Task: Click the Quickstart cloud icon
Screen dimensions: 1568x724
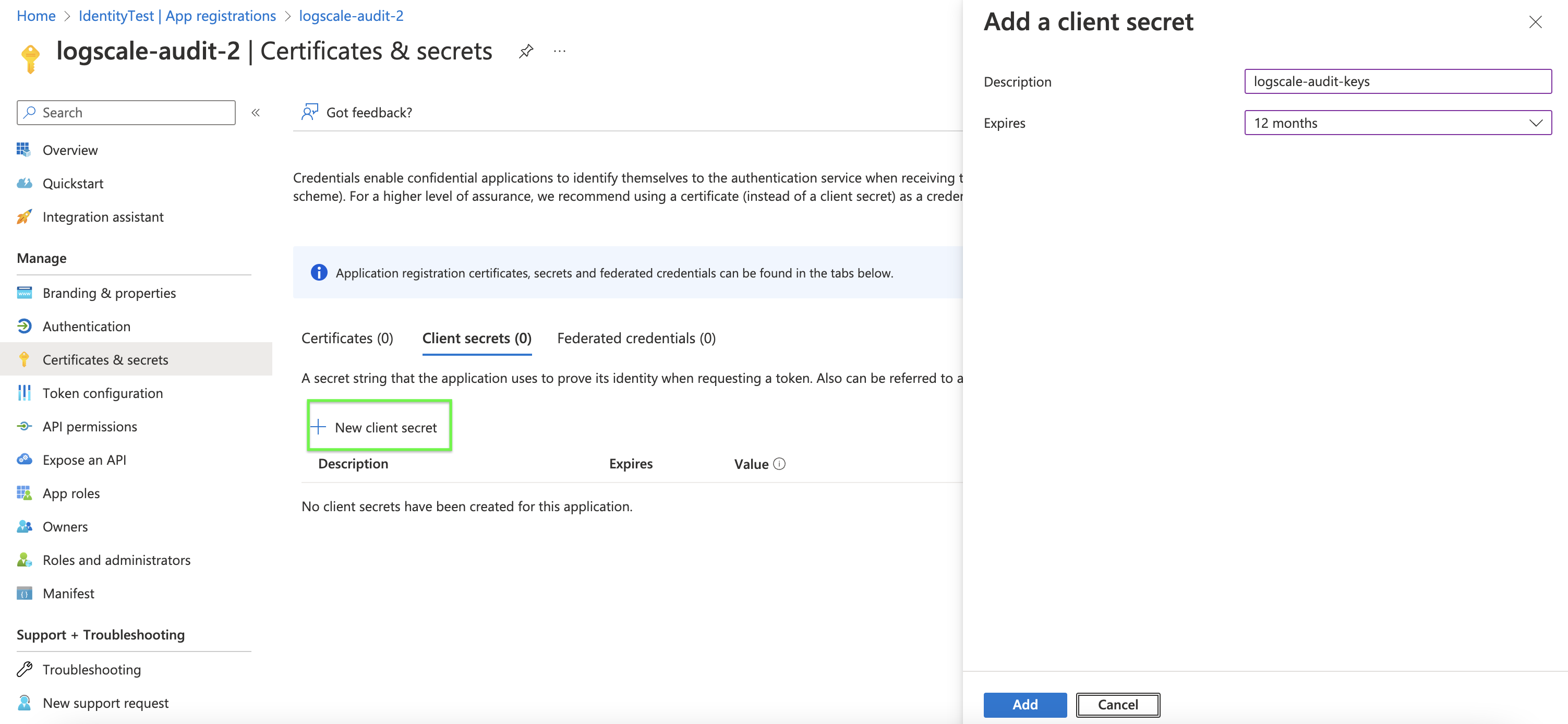Action: (24, 183)
